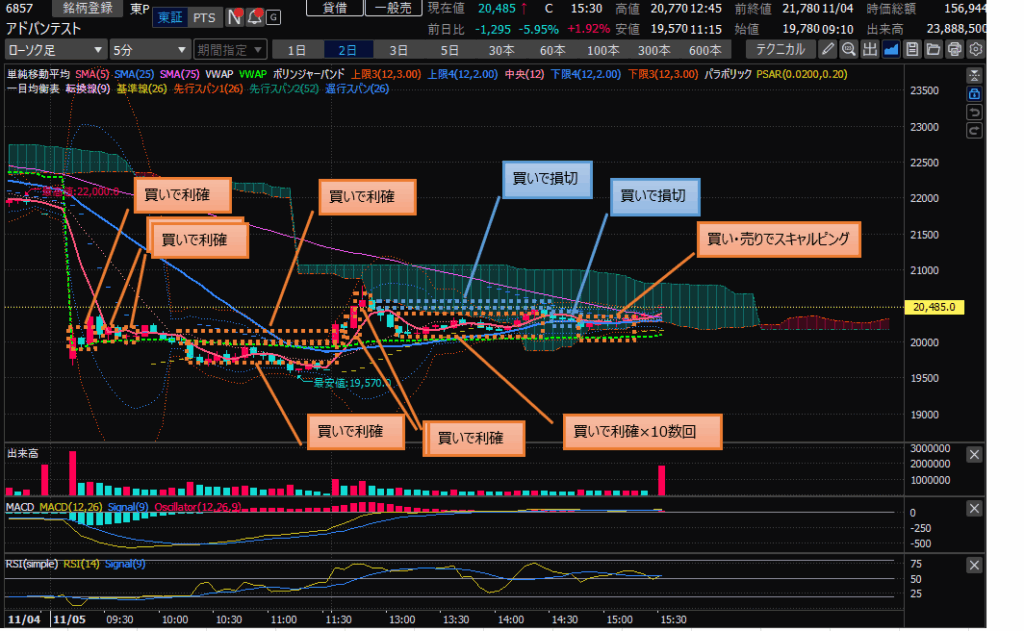The image size is (1024, 631).
Task: Close the MACD indicator panel
Action: tap(974, 510)
